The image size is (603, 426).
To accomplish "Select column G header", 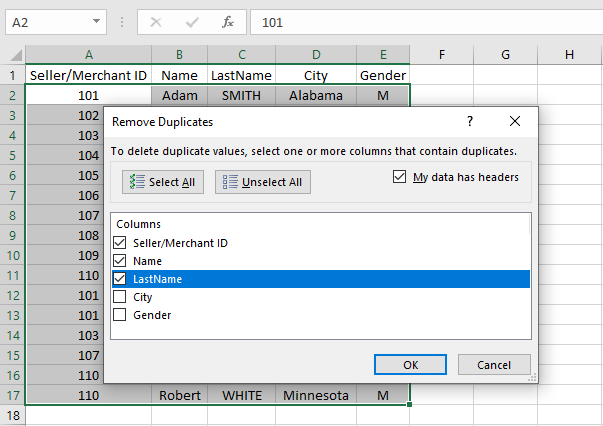I will 506,55.
